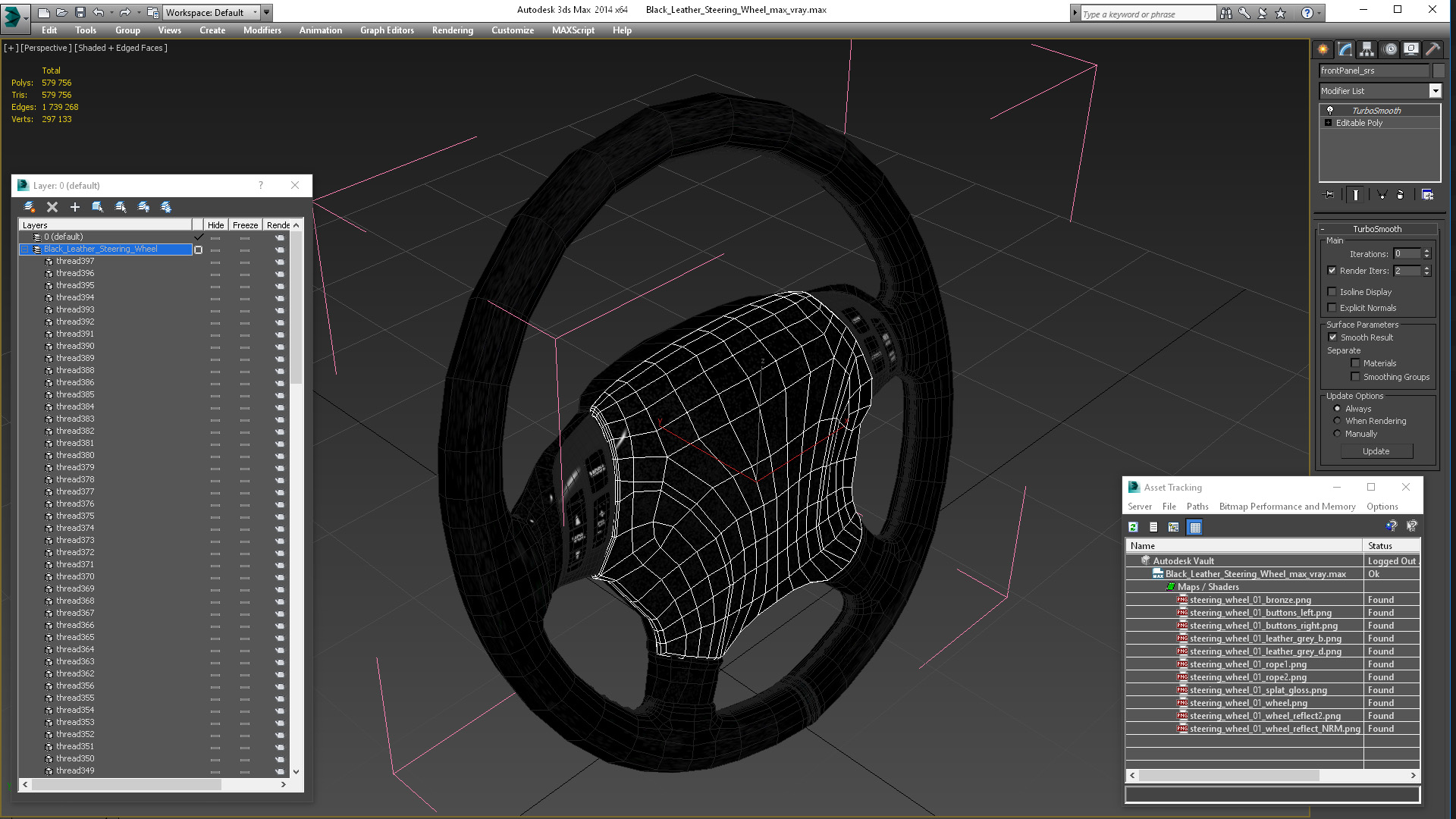Open the Modifiers menu

coord(262,30)
